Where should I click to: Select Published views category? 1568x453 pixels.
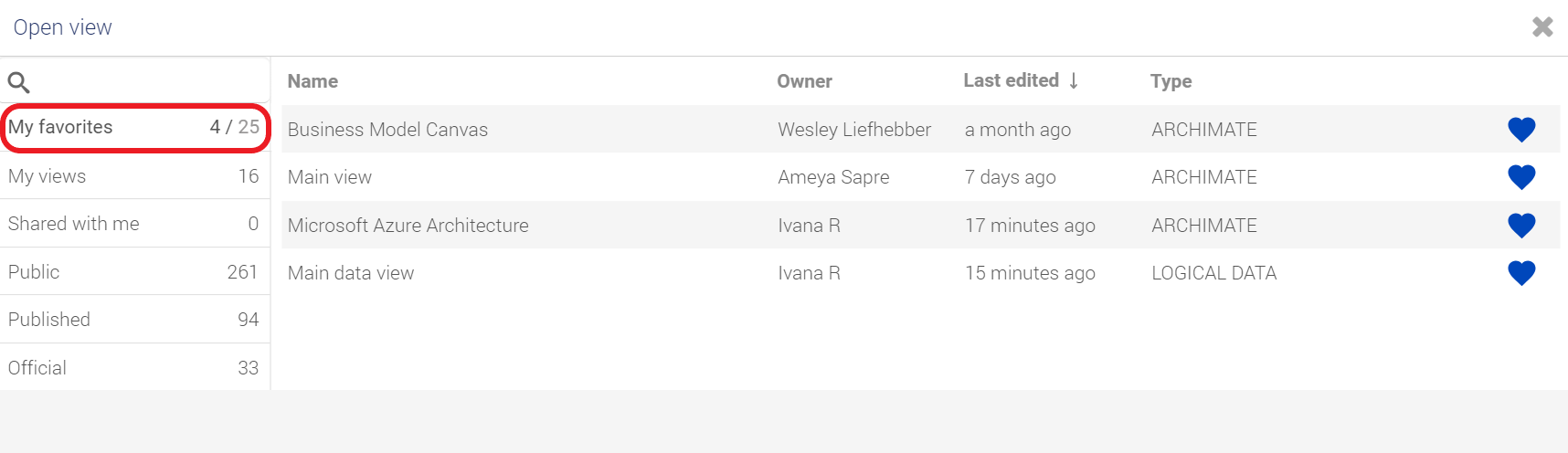(x=134, y=320)
